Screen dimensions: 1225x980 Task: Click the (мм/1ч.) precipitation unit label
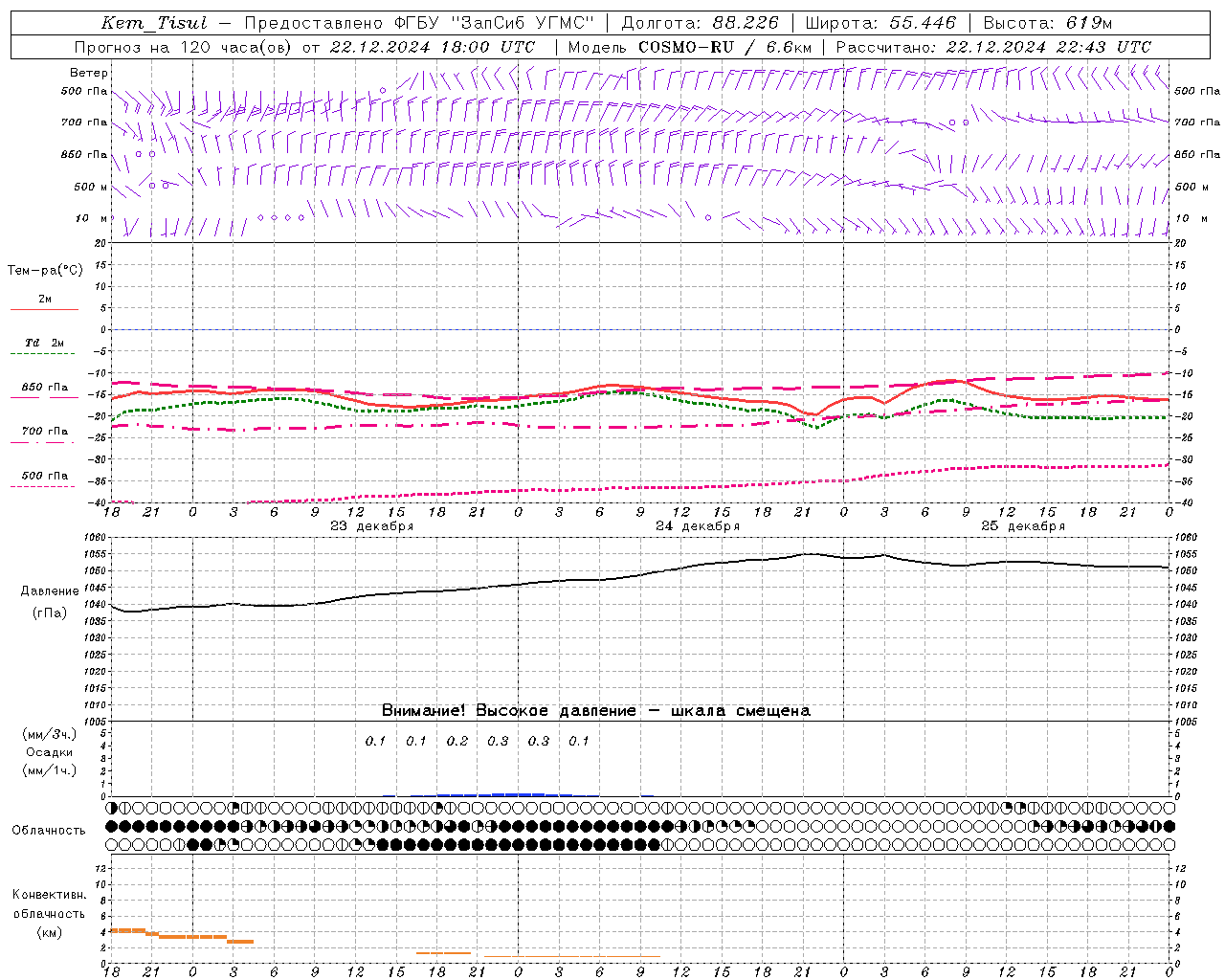click(x=49, y=770)
